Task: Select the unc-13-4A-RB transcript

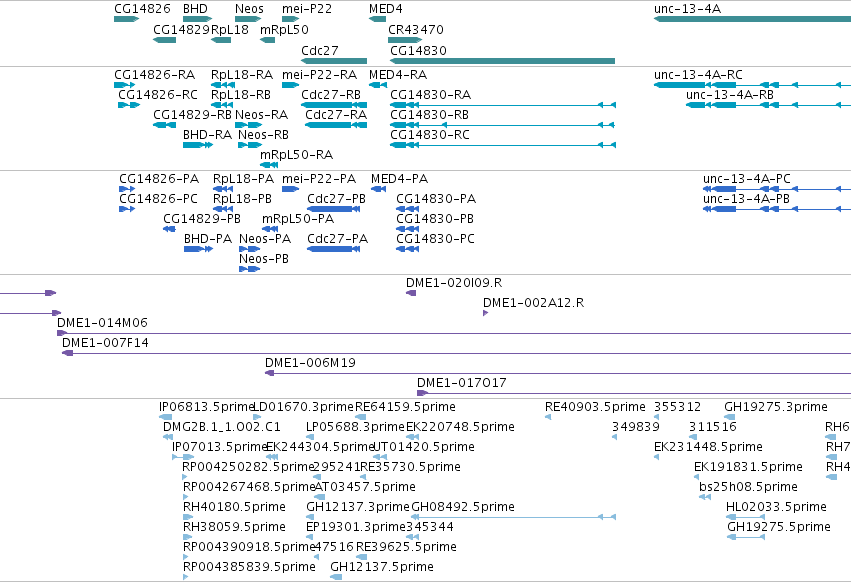Action: tap(769, 105)
